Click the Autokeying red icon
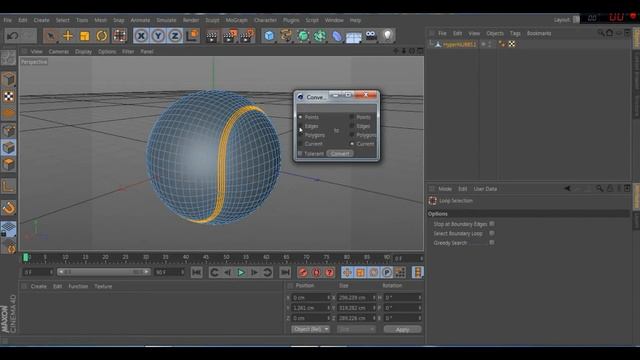The image size is (640, 360). (x=316, y=272)
